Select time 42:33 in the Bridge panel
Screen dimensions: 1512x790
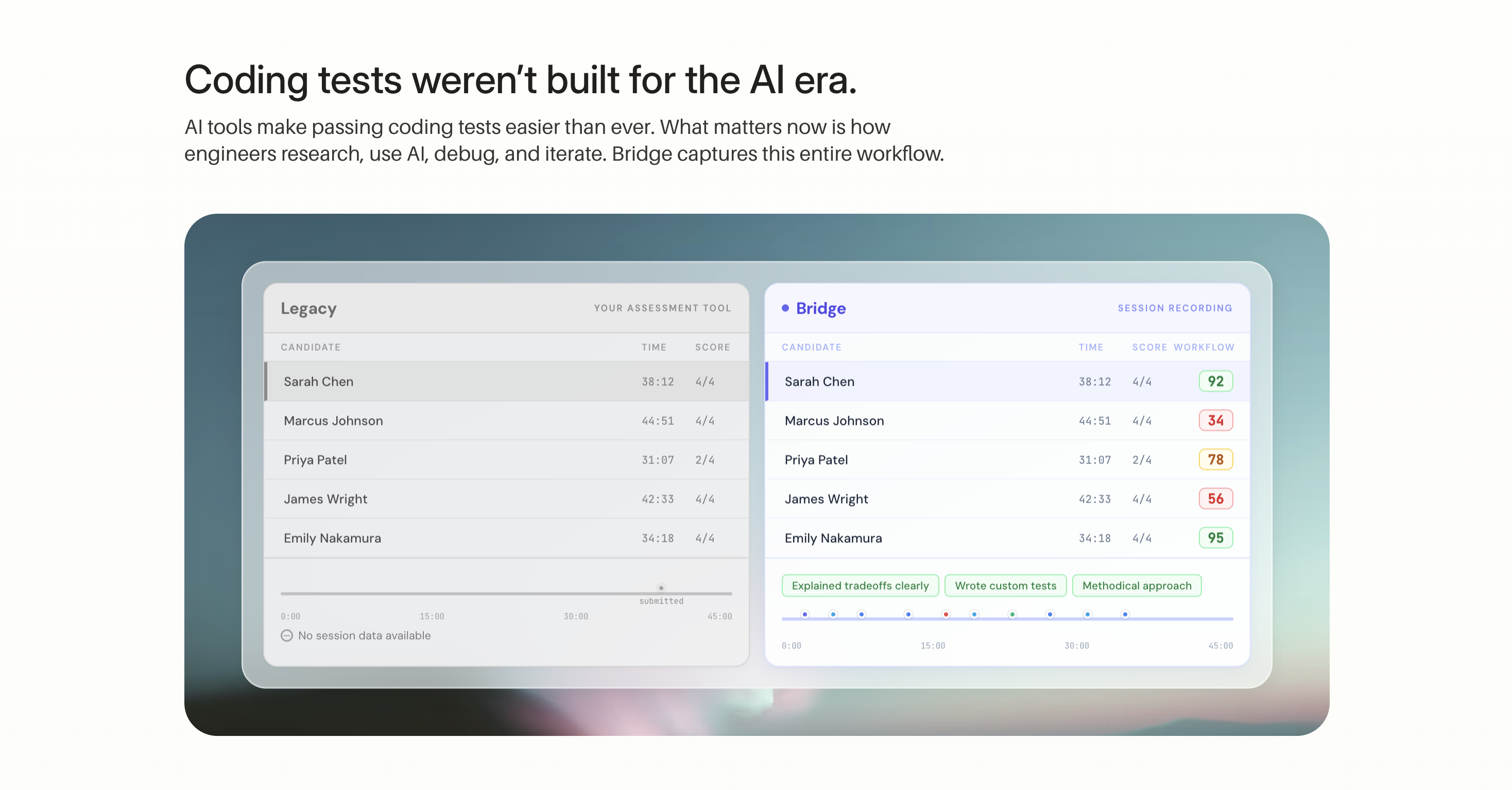pyautogui.click(x=1095, y=500)
